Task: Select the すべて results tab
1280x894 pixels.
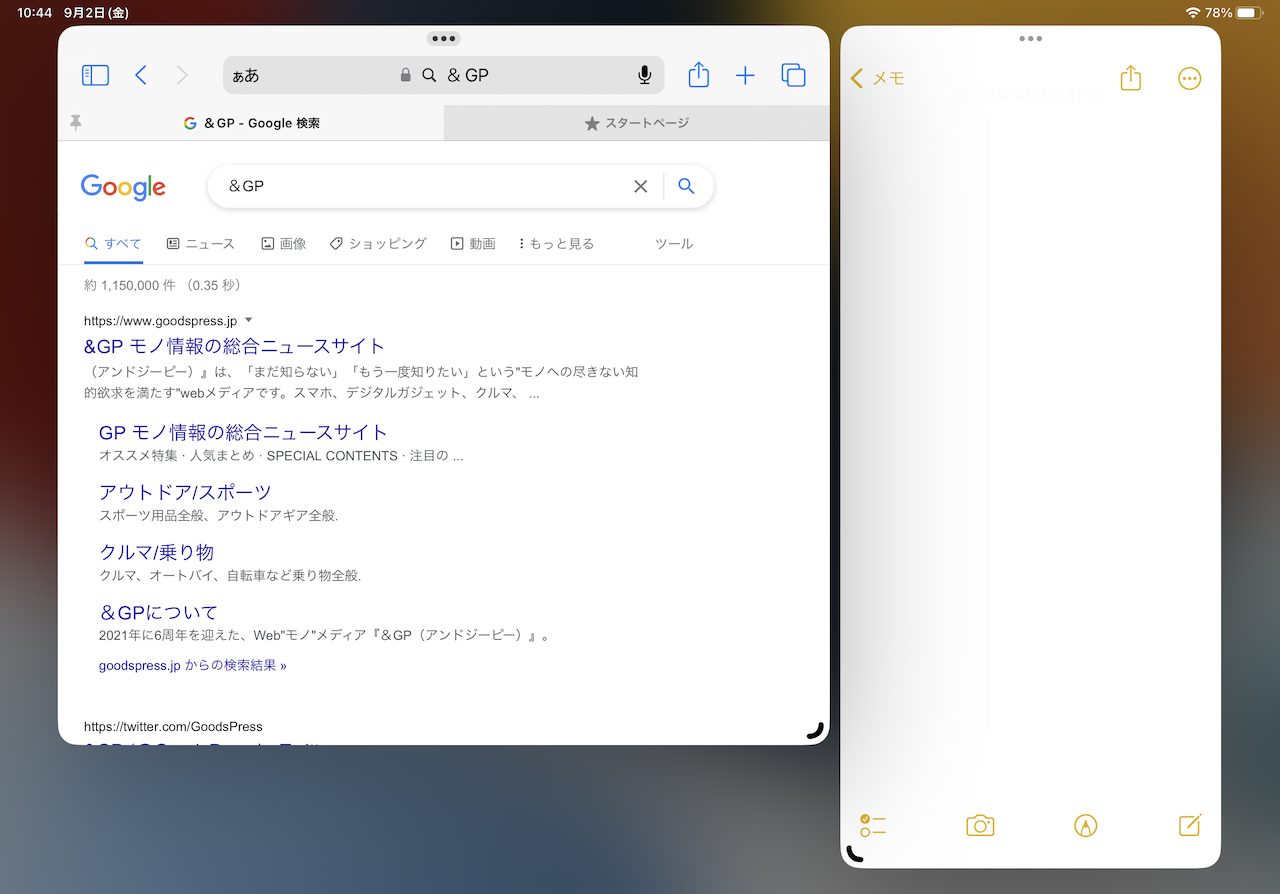Action: pos(113,243)
